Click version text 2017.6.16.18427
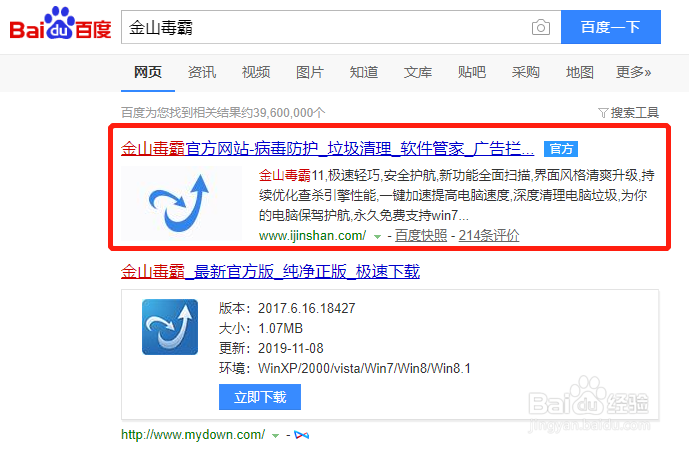The image size is (689, 449). point(306,308)
